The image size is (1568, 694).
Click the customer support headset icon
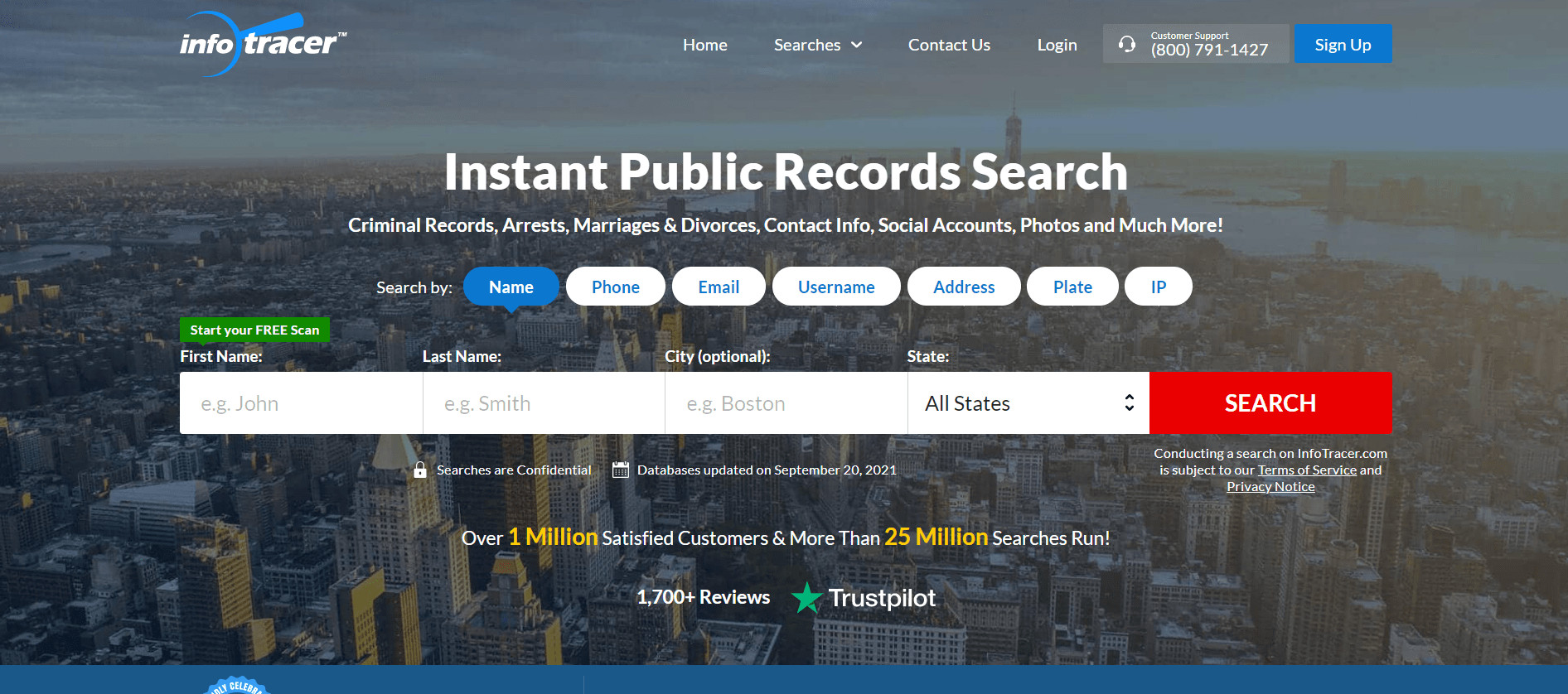pyautogui.click(x=1127, y=44)
